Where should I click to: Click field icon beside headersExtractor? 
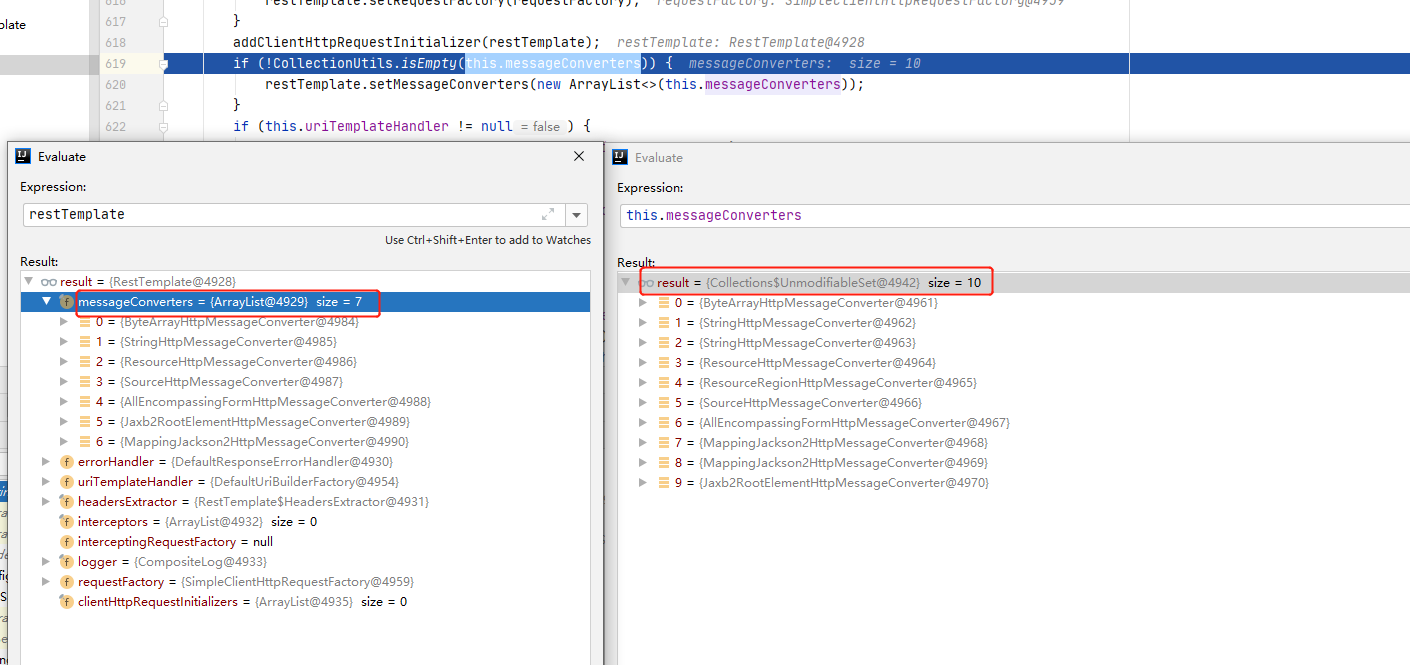[x=67, y=502]
